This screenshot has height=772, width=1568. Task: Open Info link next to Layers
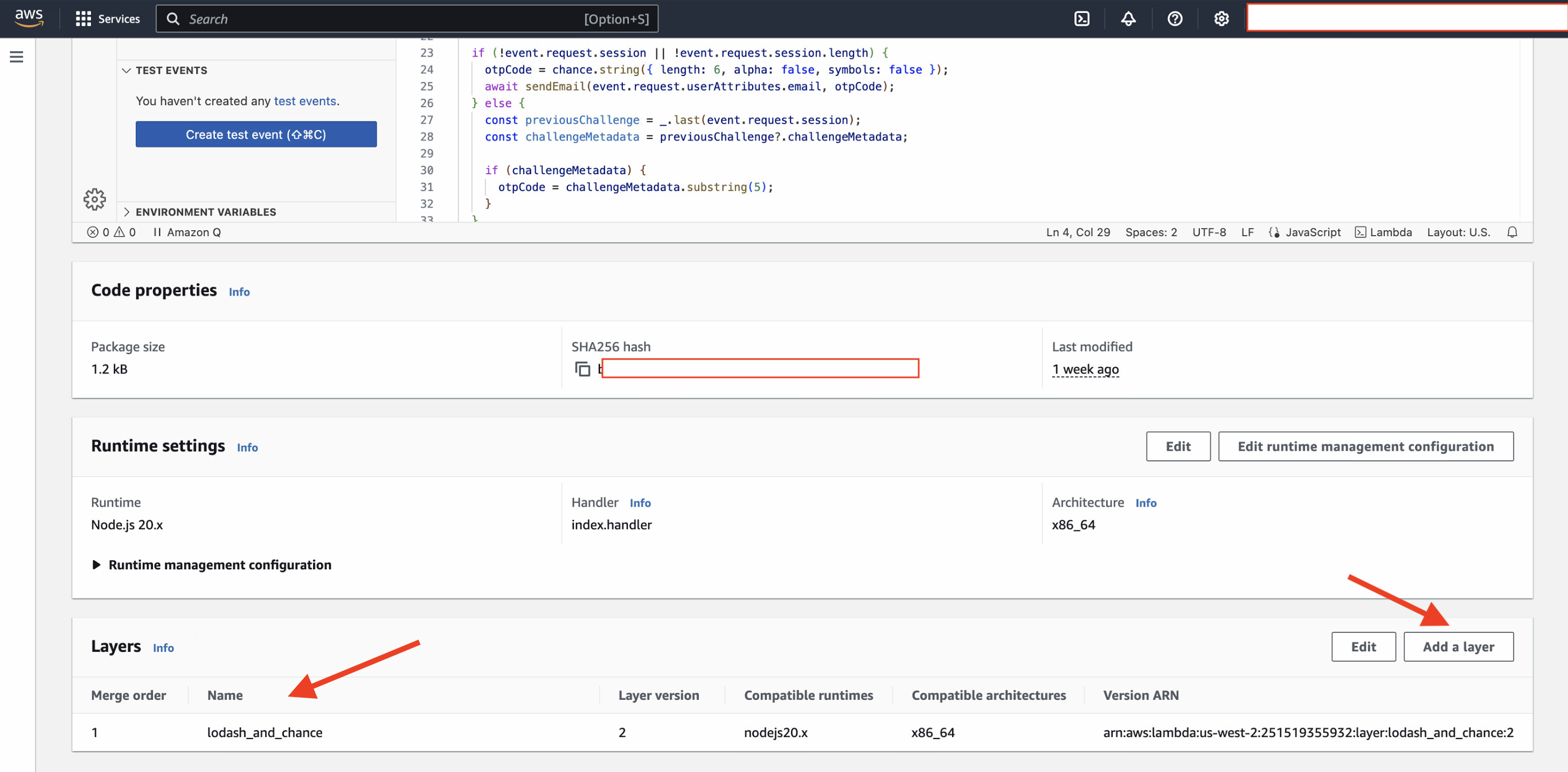click(163, 648)
